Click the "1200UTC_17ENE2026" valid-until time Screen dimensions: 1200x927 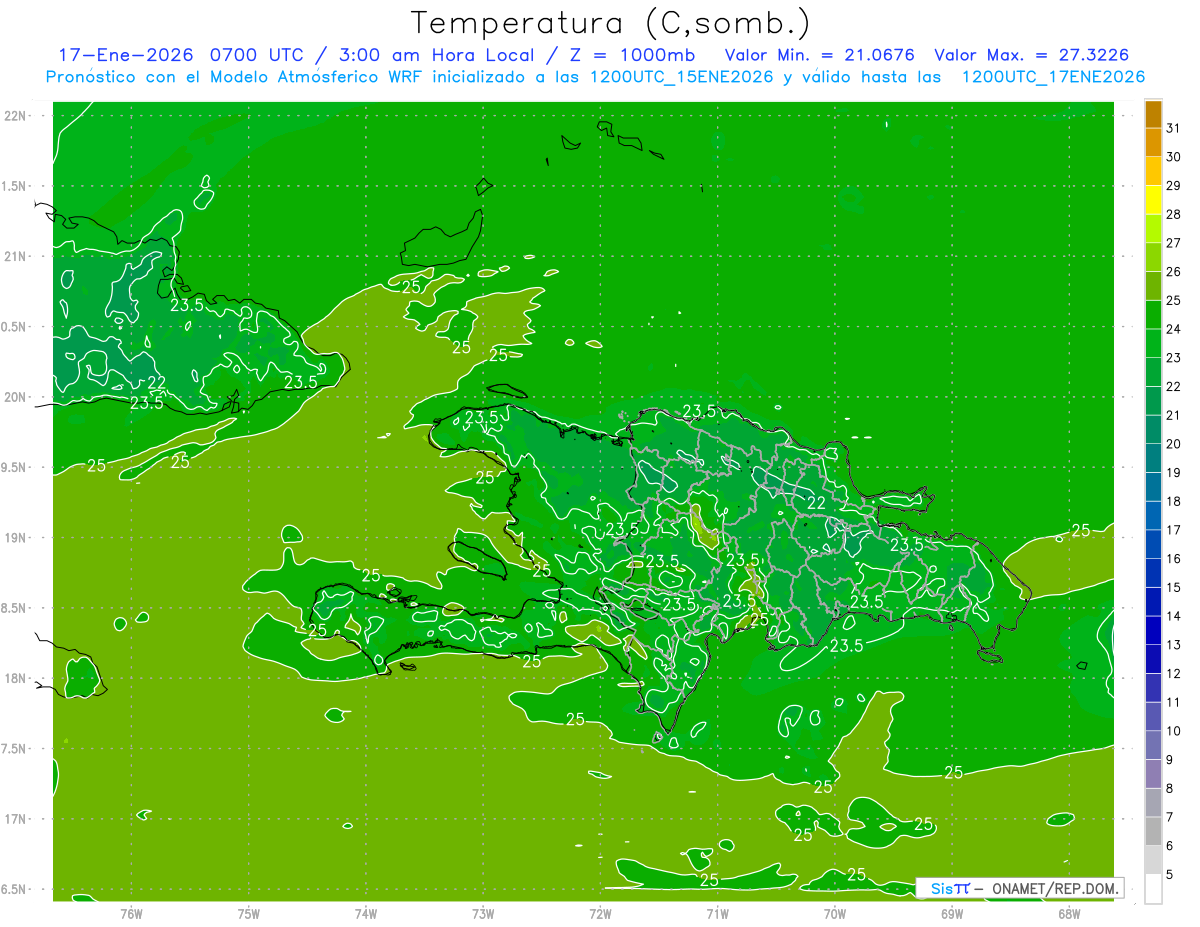pyautogui.click(x=1053, y=77)
